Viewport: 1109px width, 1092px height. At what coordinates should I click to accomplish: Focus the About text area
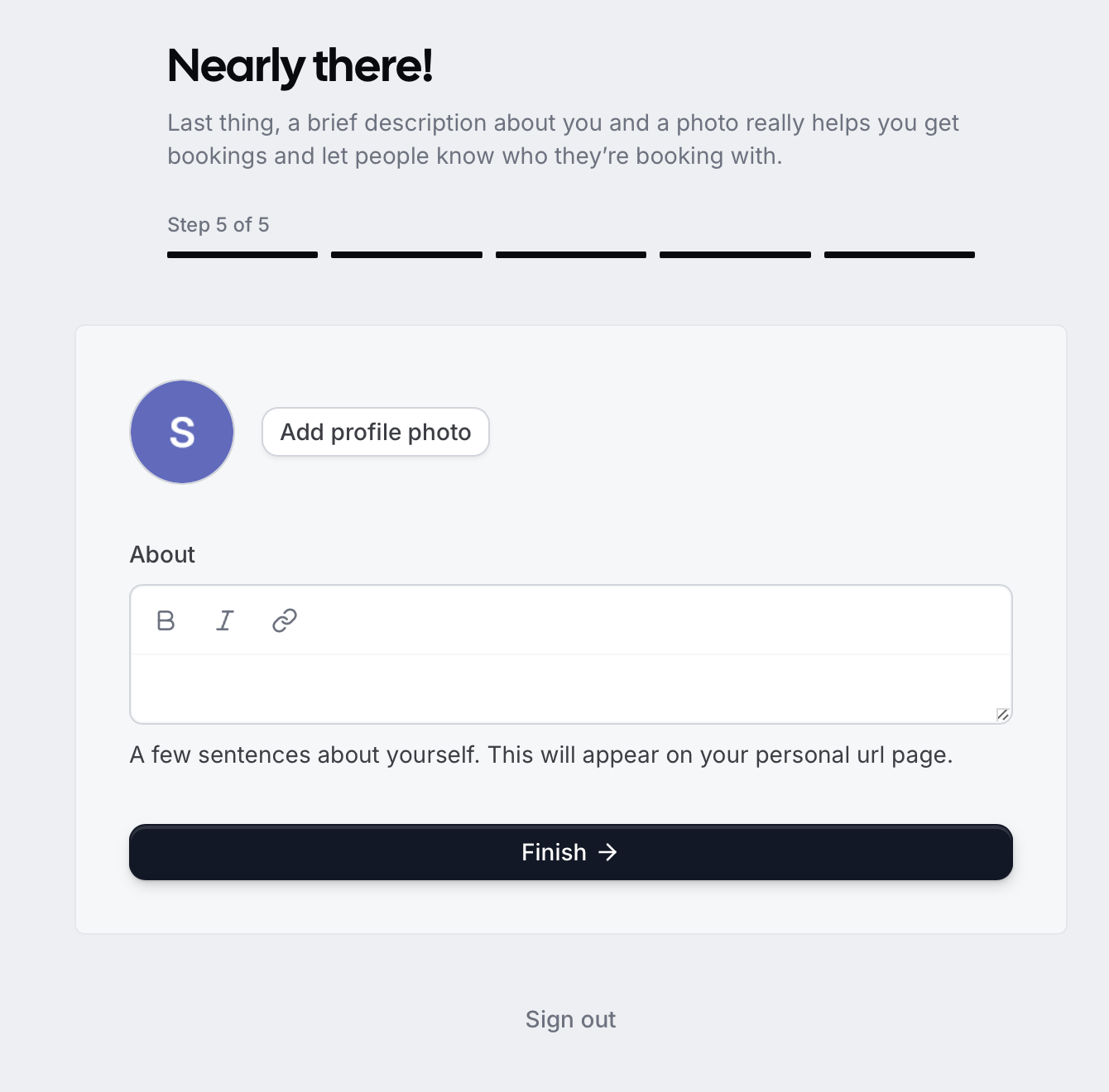(571, 688)
